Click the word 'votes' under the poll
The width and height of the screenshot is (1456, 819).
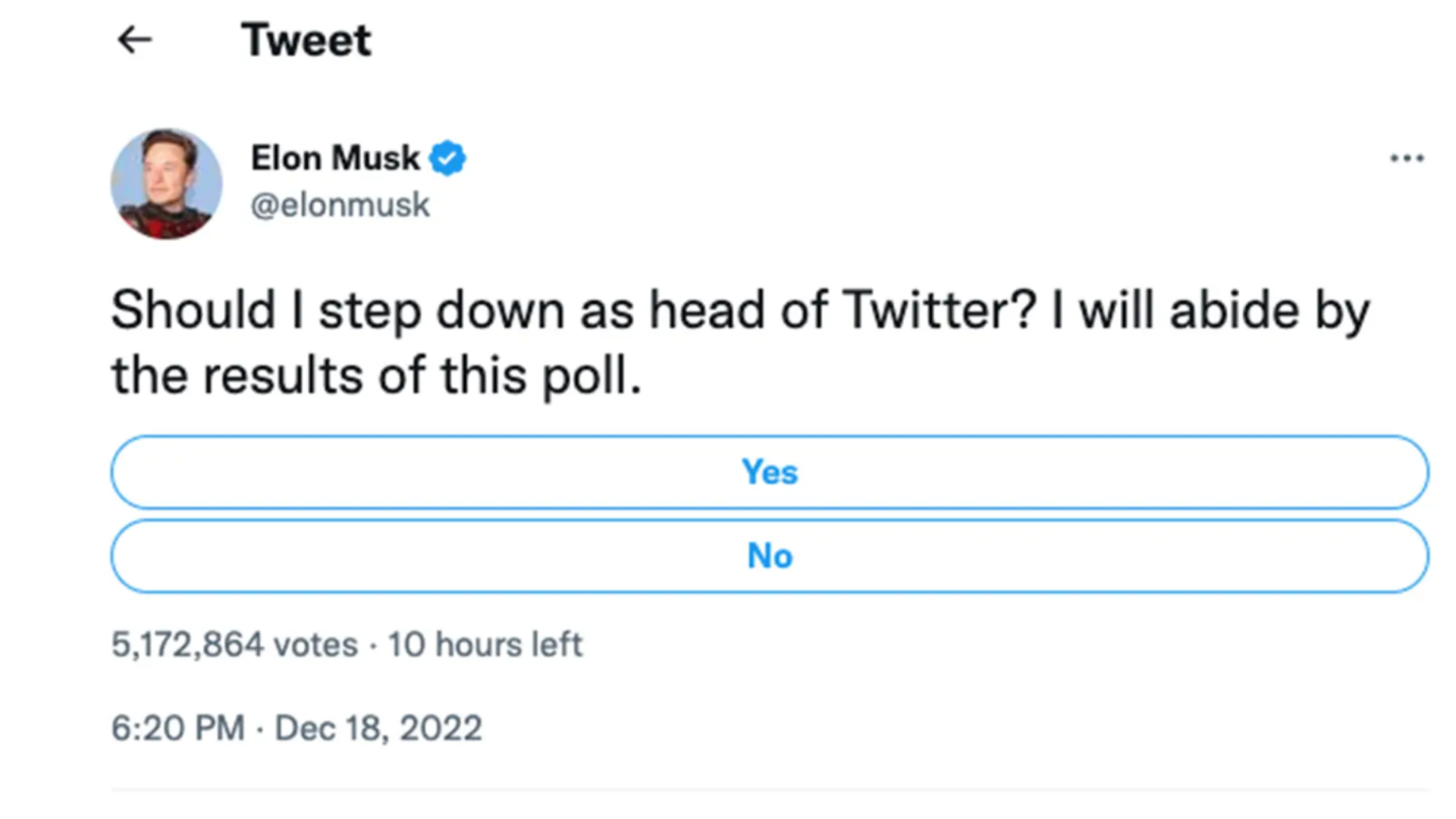click(315, 645)
